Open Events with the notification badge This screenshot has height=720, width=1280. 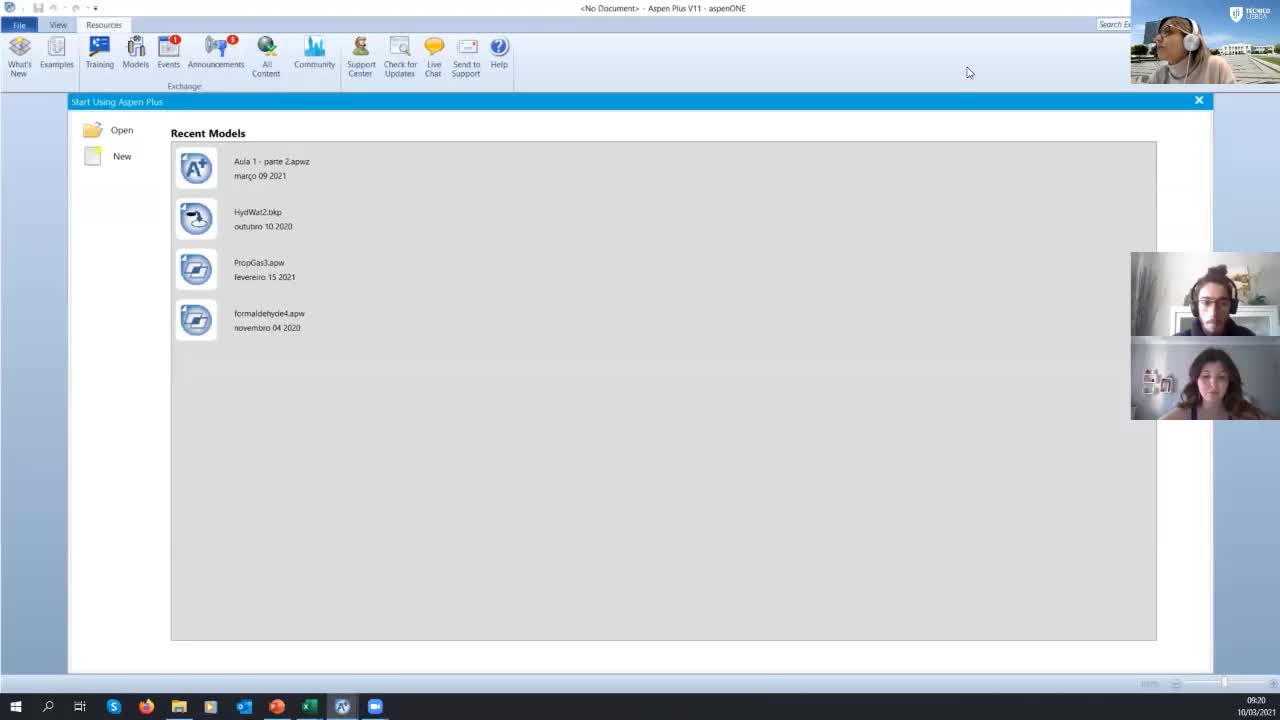point(168,53)
